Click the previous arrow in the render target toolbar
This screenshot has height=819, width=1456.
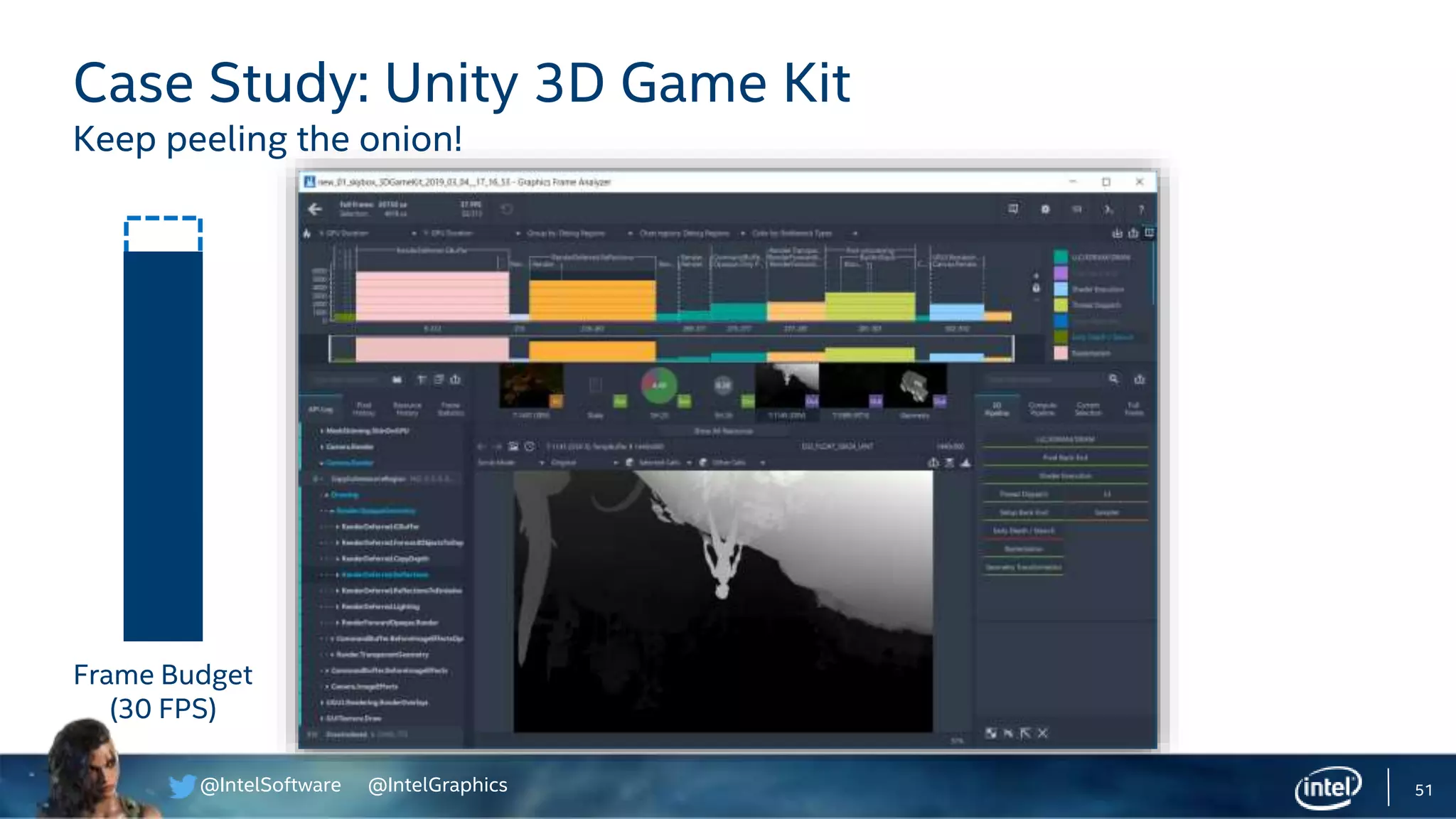pos(481,446)
